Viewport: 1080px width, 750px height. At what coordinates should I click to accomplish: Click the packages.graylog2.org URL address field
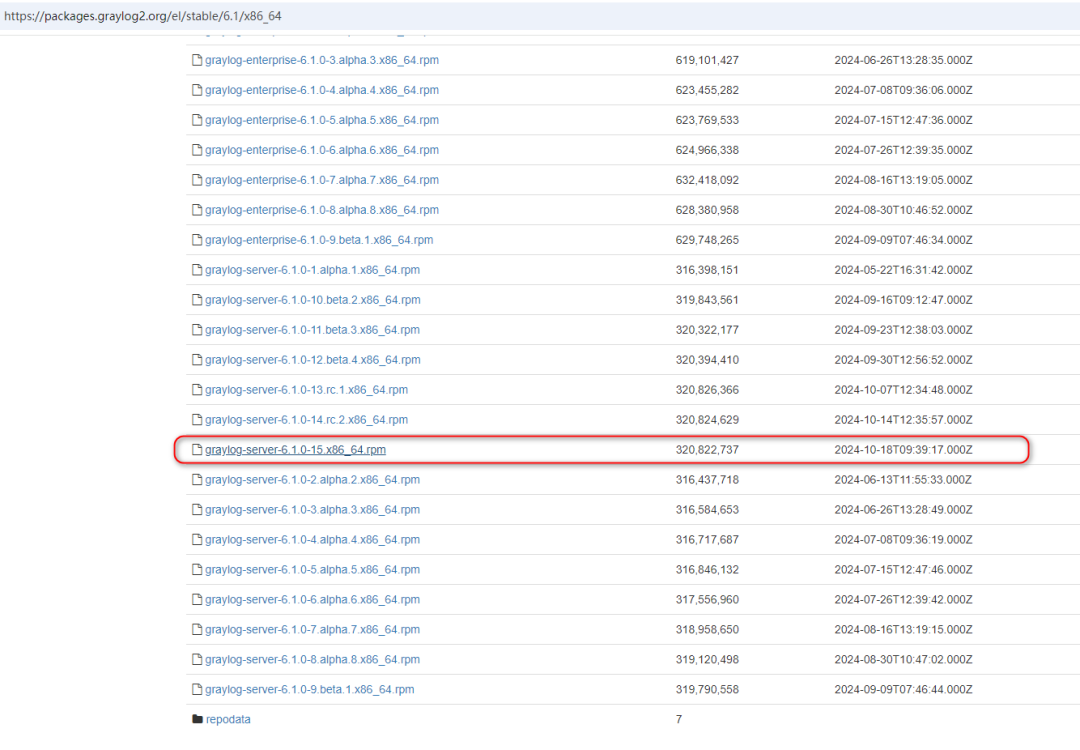pos(540,16)
